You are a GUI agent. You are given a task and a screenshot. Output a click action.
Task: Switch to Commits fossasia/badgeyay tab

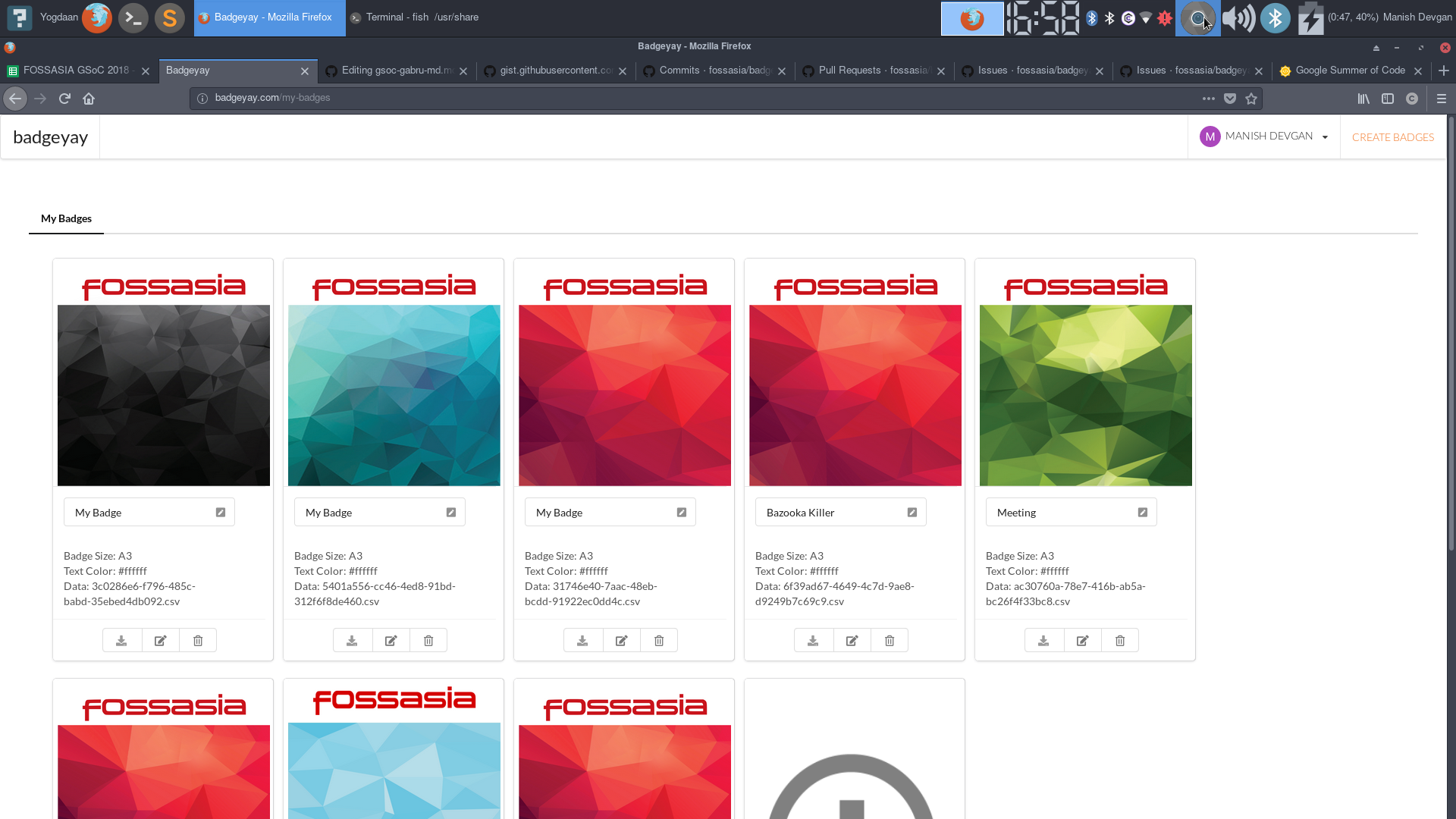716,71
